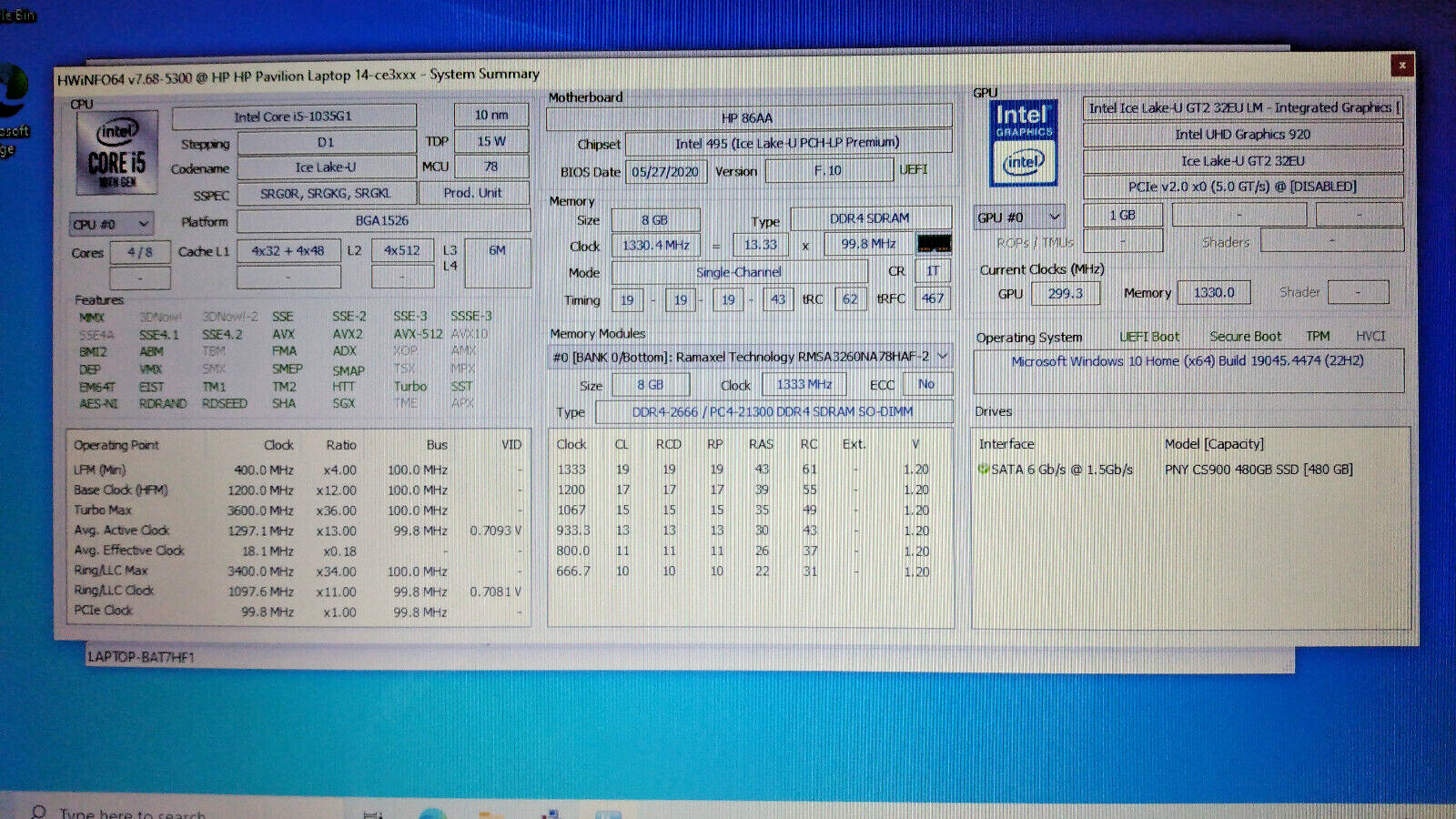The image size is (1456, 819).
Task: Click the memory Mode field Single-Channel
Action: click(739, 272)
